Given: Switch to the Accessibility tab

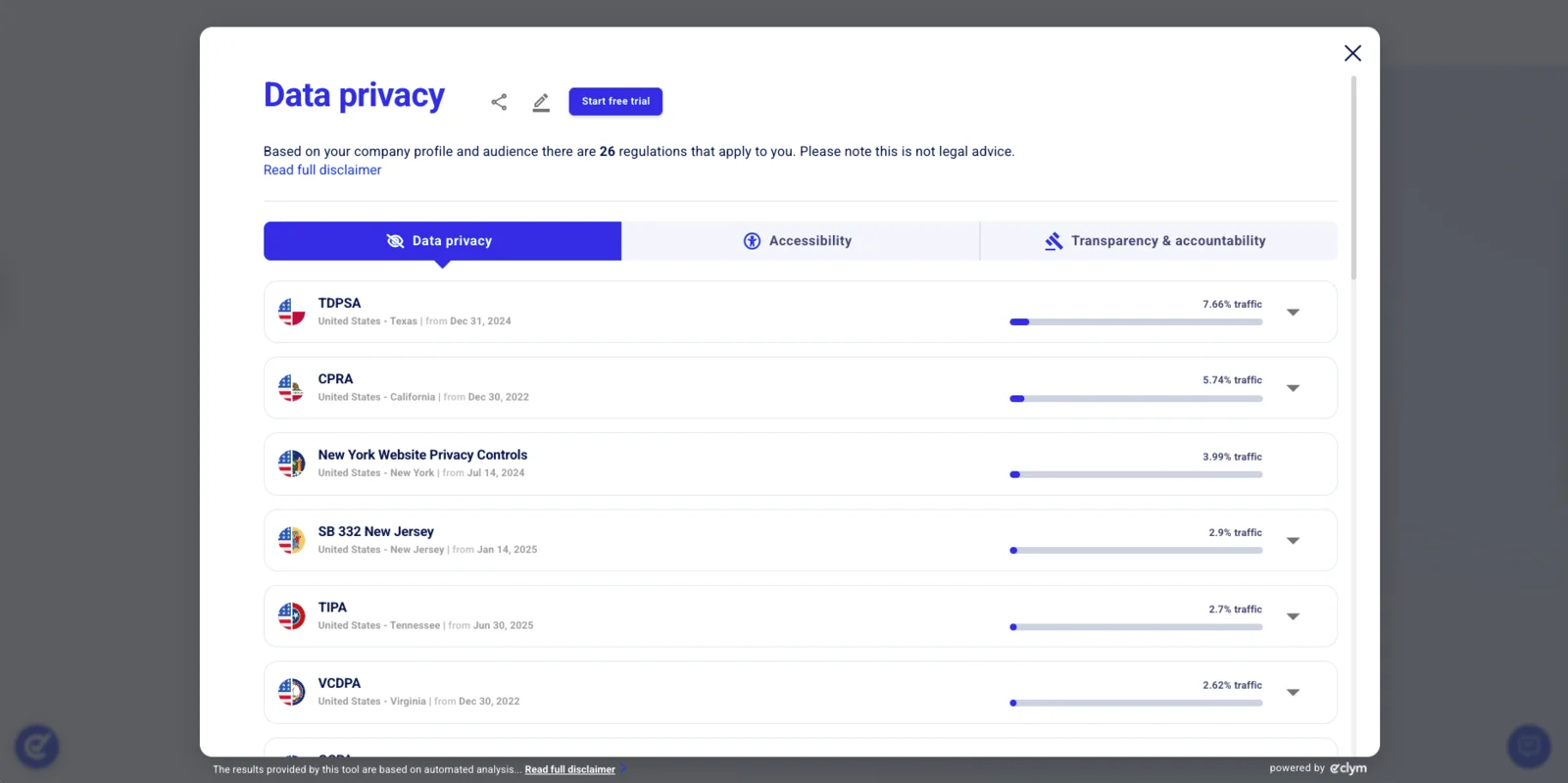Looking at the screenshot, I should pyautogui.click(x=800, y=241).
